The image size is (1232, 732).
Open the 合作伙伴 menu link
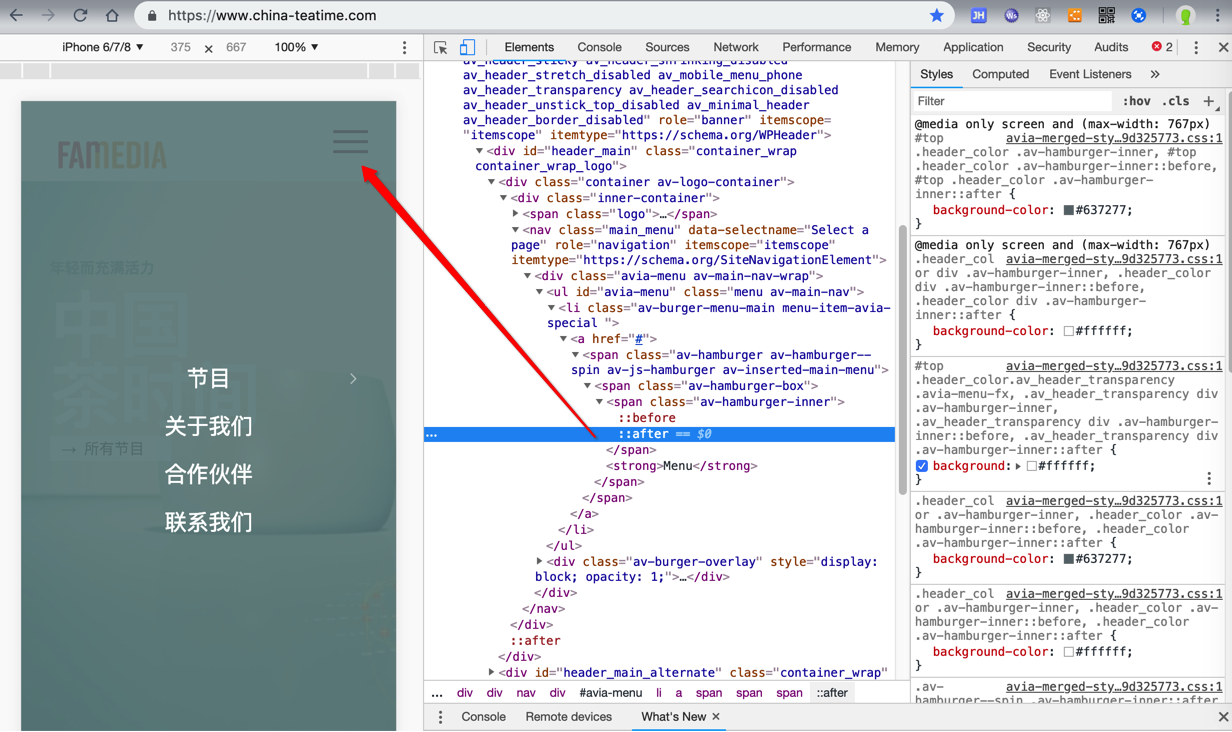208,474
